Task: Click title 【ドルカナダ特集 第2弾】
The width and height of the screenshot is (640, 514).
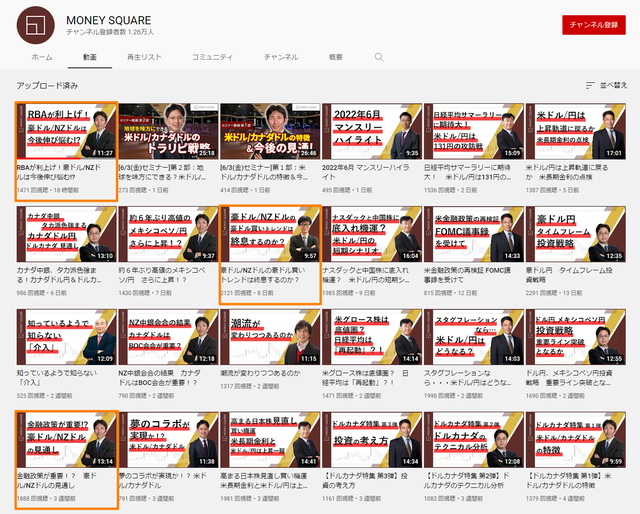Action: pyautogui.click(x=467, y=481)
